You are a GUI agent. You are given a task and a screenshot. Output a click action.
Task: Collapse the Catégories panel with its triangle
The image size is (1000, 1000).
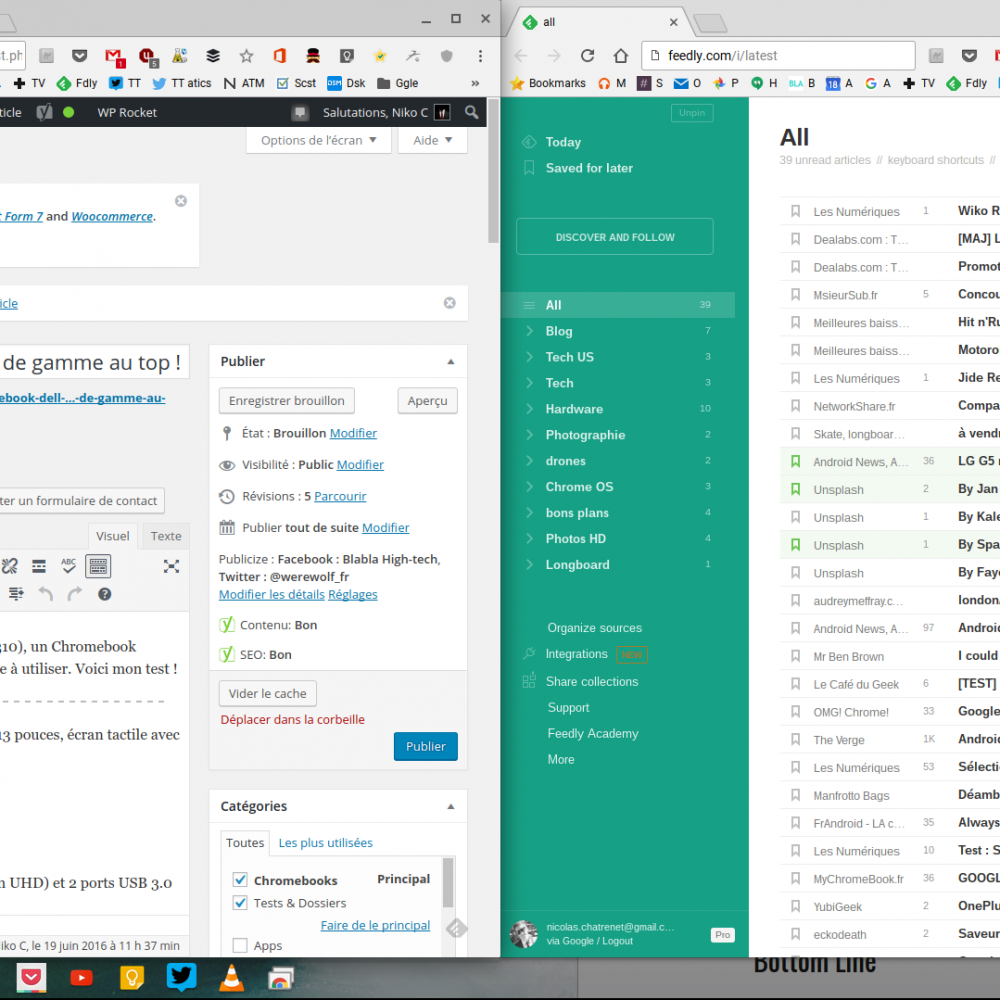pyautogui.click(x=451, y=806)
